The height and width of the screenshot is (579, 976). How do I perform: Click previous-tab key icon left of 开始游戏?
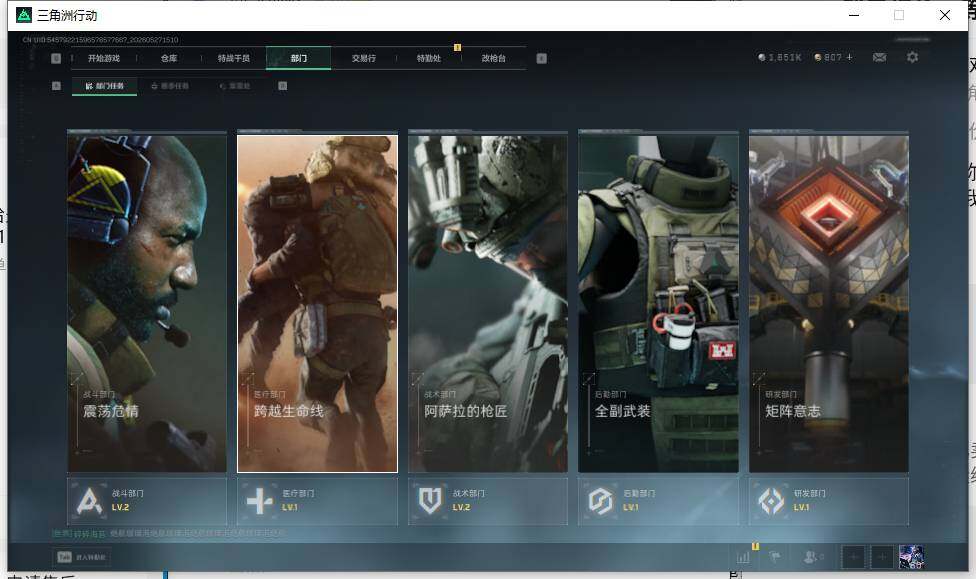56,58
